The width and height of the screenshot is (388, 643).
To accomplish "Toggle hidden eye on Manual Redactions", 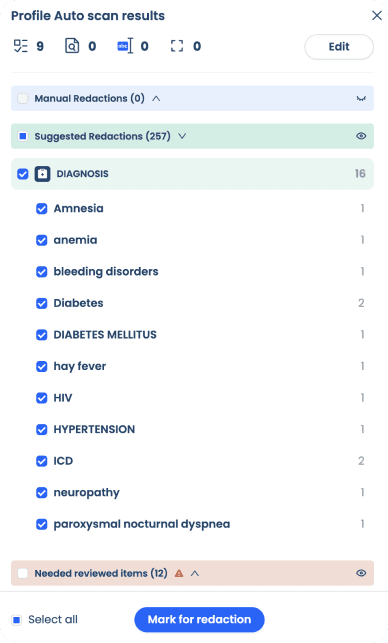I will 361,98.
